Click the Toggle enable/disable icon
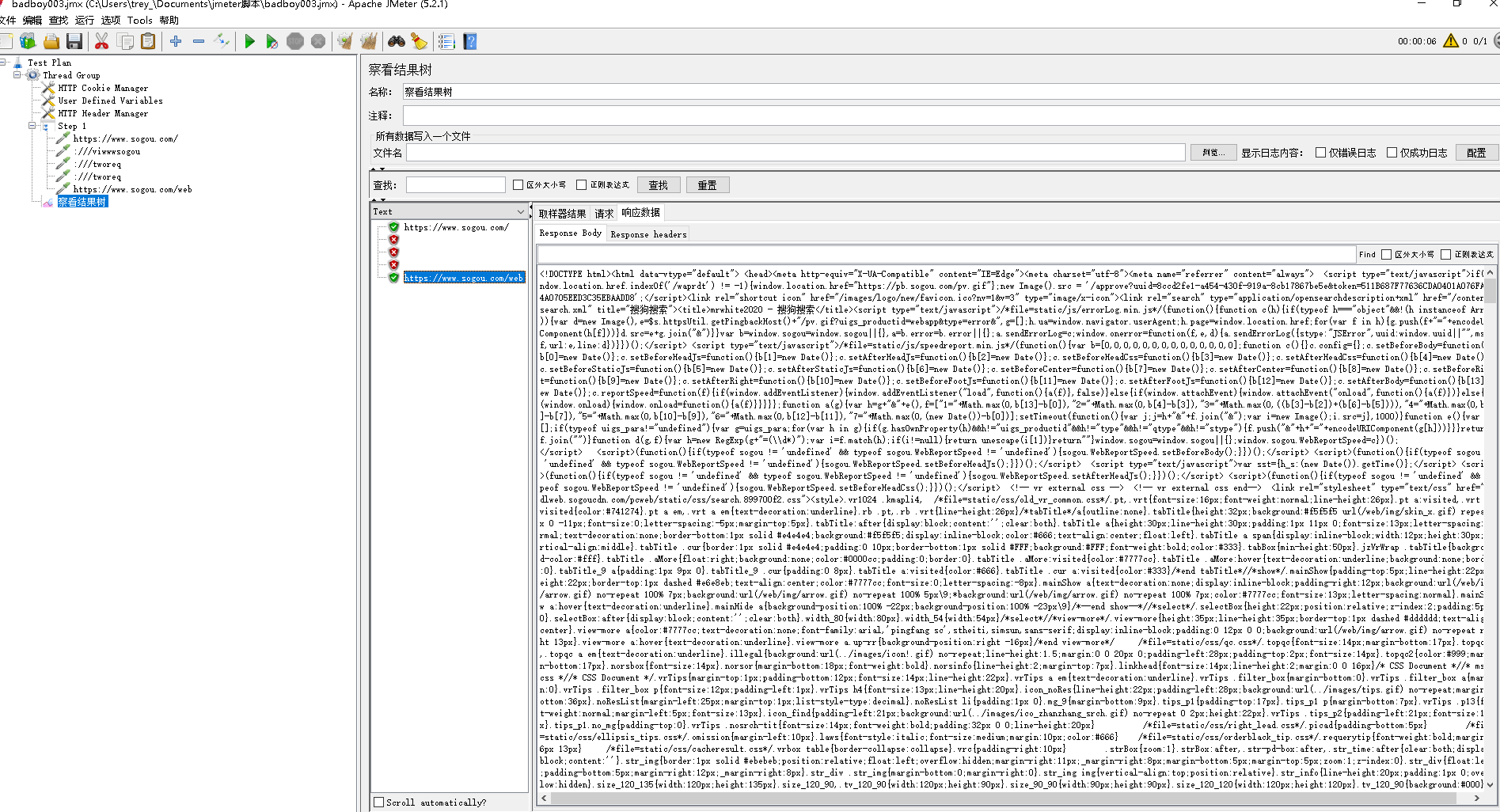 coord(222,41)
